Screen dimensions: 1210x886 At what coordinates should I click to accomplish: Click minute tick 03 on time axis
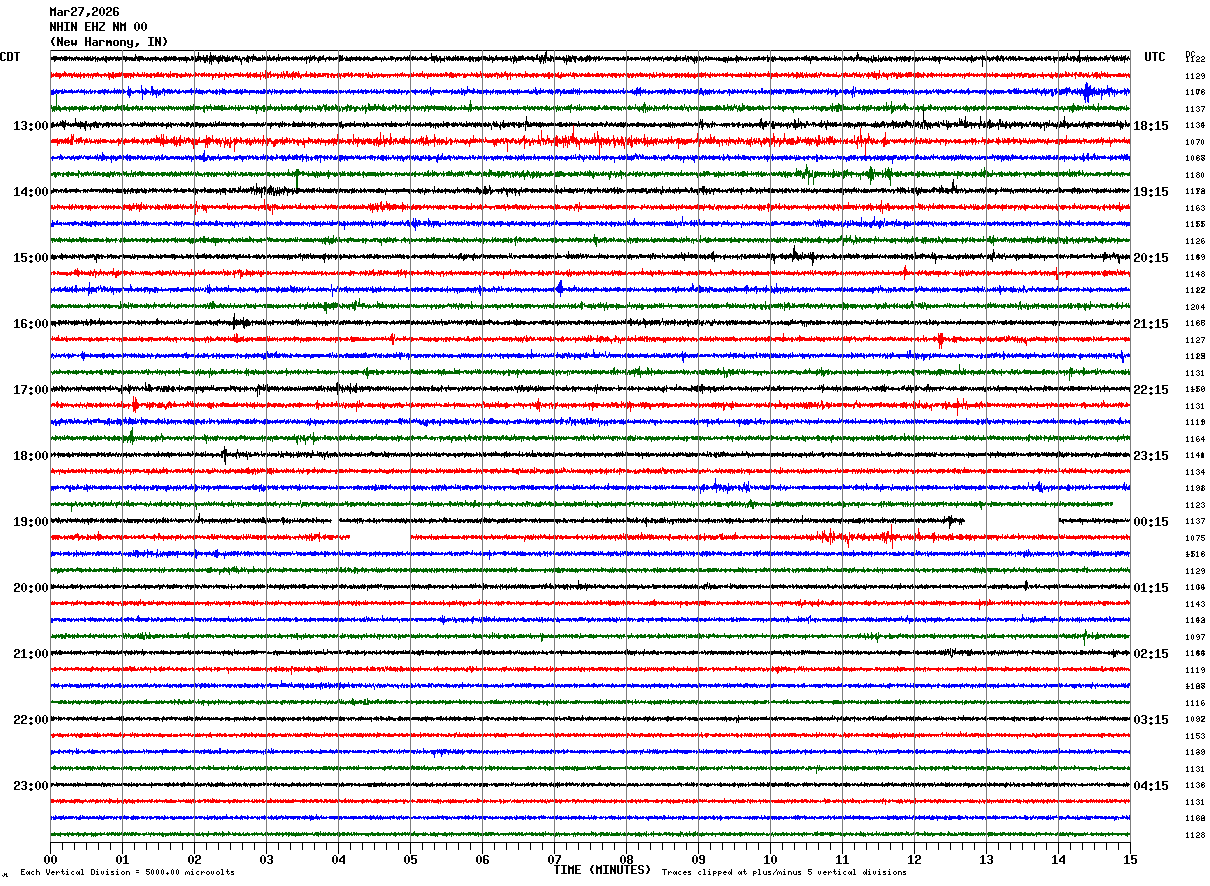[x=266, y=859]
